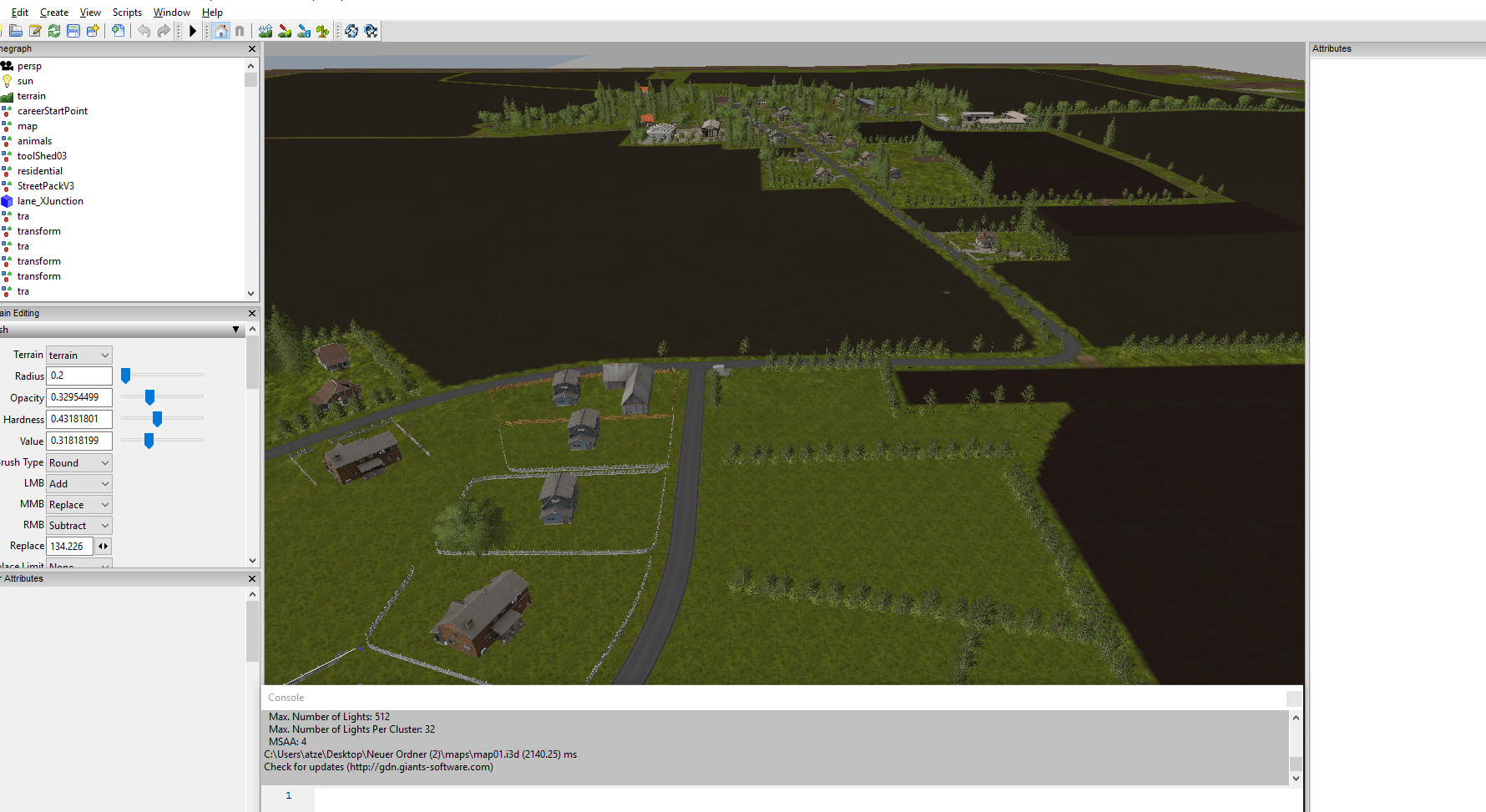
Task: Click the Hardness slider handle
Action: click(x=157, y=419)
